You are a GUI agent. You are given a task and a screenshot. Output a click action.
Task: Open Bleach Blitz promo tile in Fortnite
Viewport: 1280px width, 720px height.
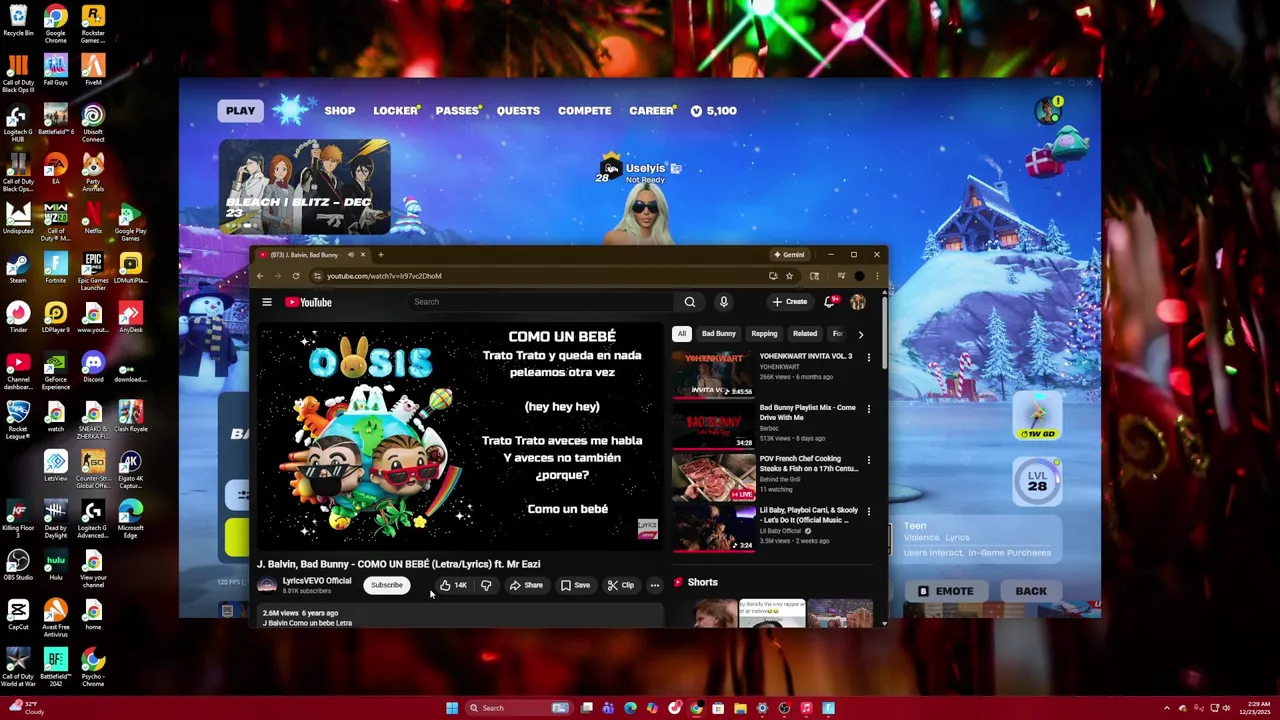(x=304, y=187)
